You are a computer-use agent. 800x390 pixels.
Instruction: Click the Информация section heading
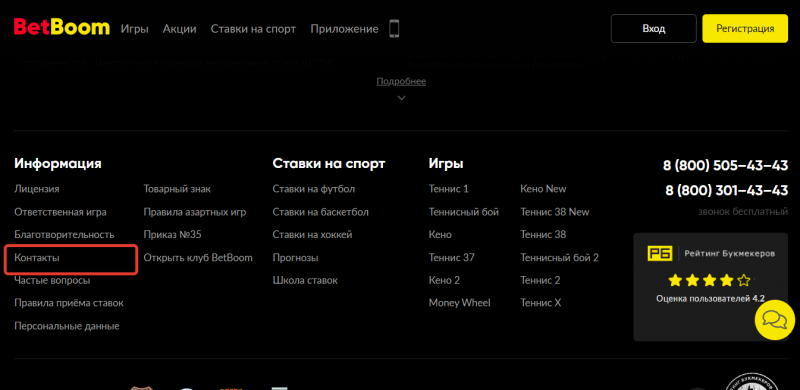tap(58, 163)
